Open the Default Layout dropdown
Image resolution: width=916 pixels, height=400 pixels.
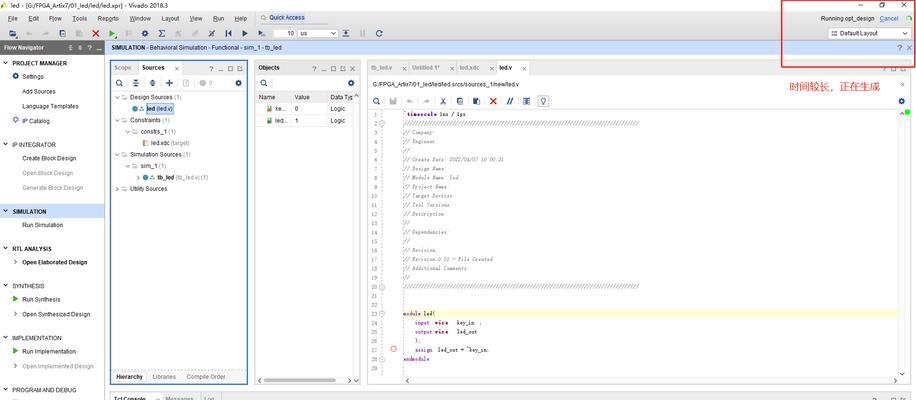tap(869, 34)
